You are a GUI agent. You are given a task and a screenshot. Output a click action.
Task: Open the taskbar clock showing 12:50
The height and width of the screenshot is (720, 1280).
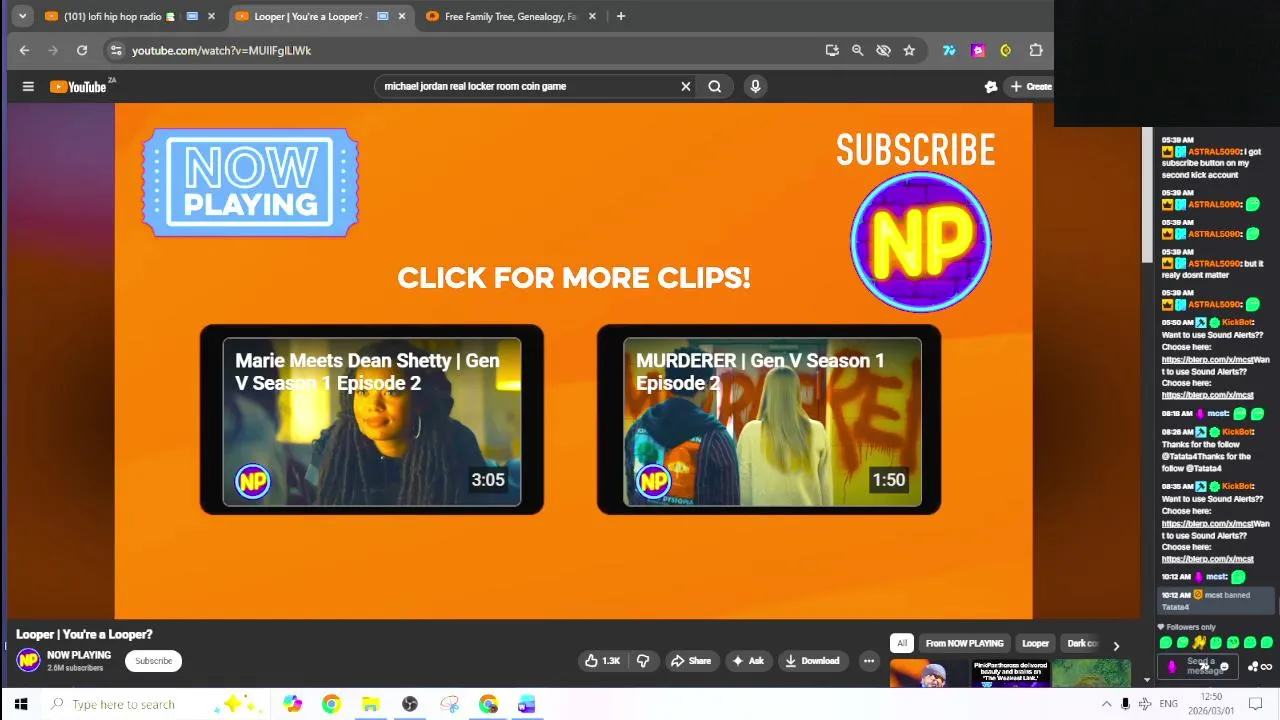(1211, 704)
